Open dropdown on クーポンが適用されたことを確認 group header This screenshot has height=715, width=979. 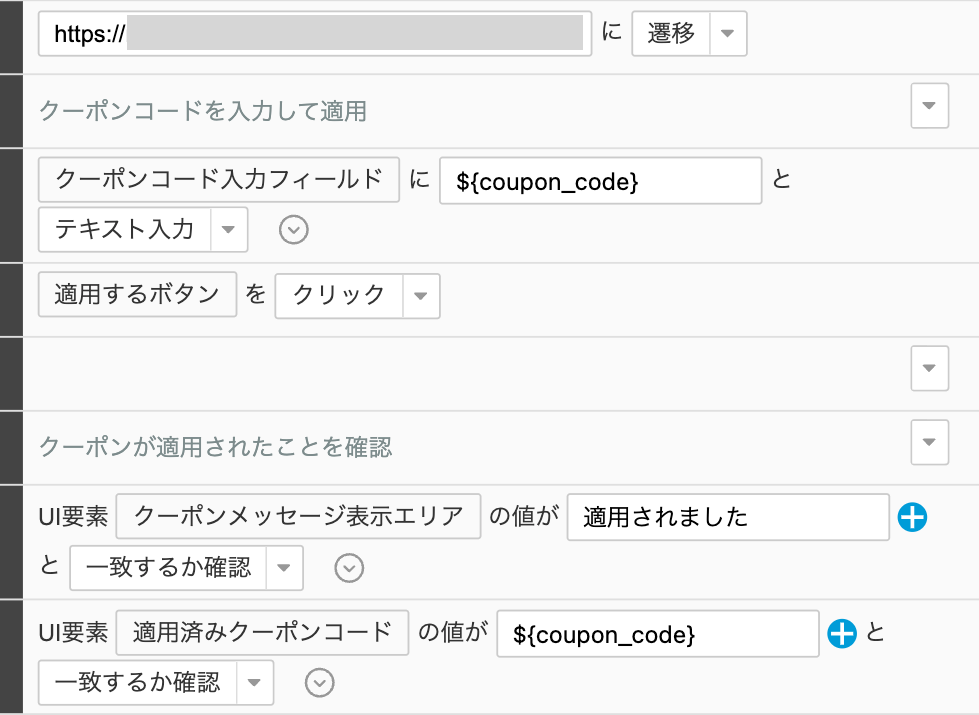click(929, 441)
